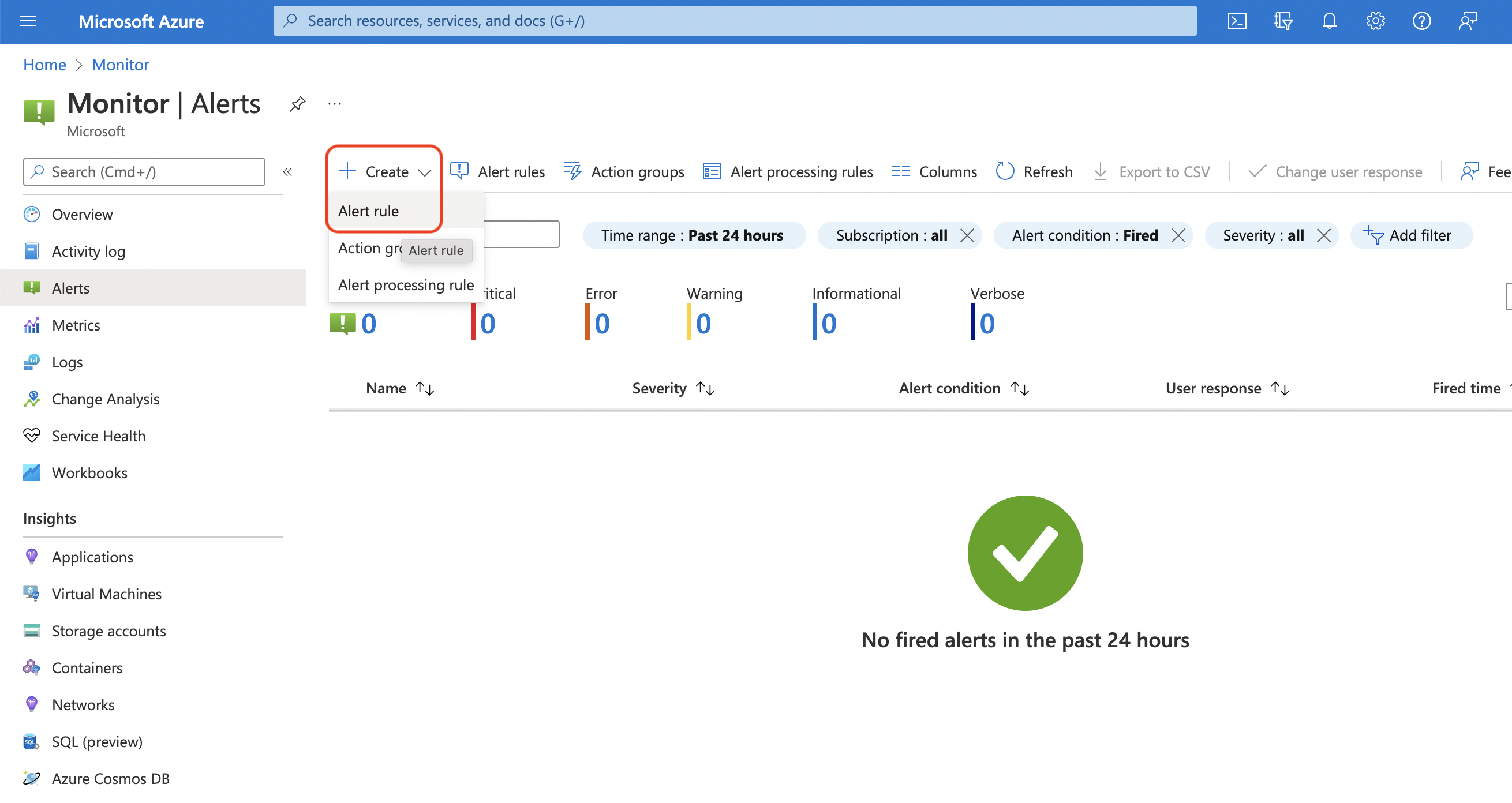Select Alert rule from Create menu
The height and width of the screenshot is (803, 1512).
pos(369,211)
